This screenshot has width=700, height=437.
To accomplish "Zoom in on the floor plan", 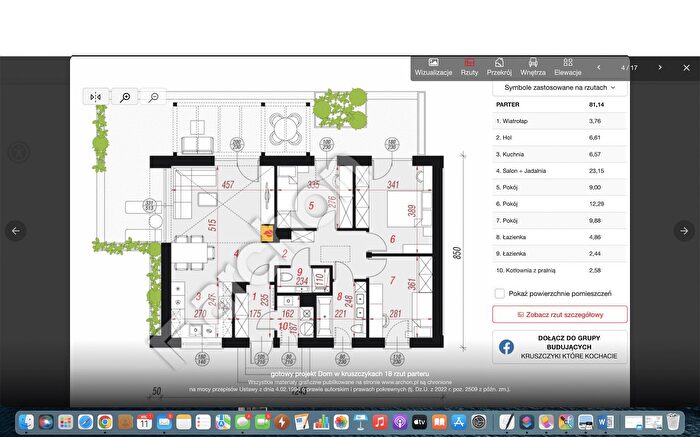I will pos(125,97).
